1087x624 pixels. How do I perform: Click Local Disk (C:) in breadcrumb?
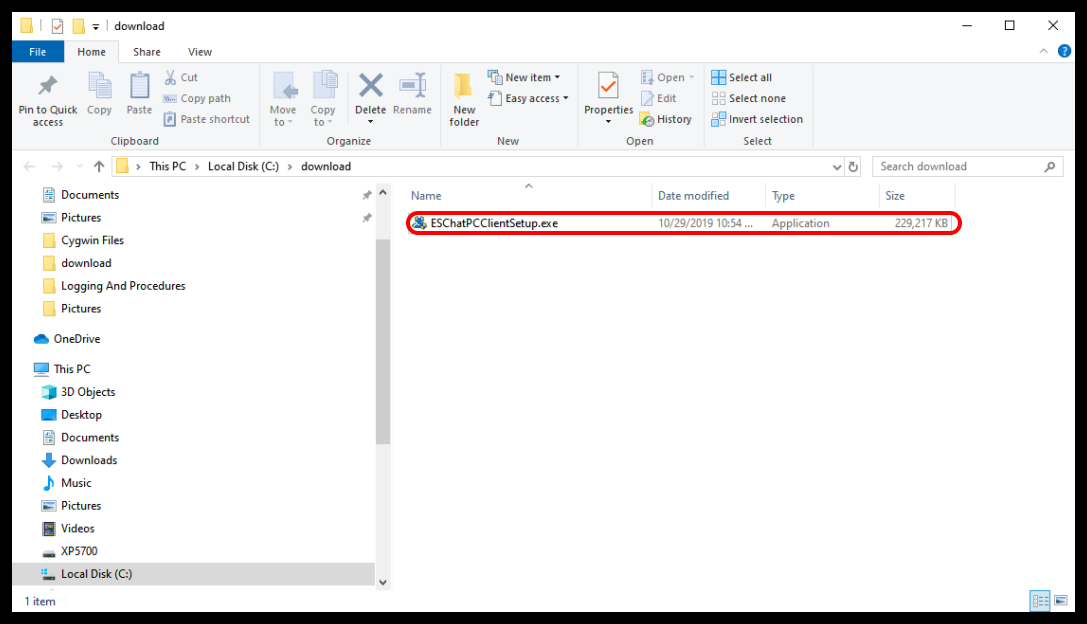[243, 166]
